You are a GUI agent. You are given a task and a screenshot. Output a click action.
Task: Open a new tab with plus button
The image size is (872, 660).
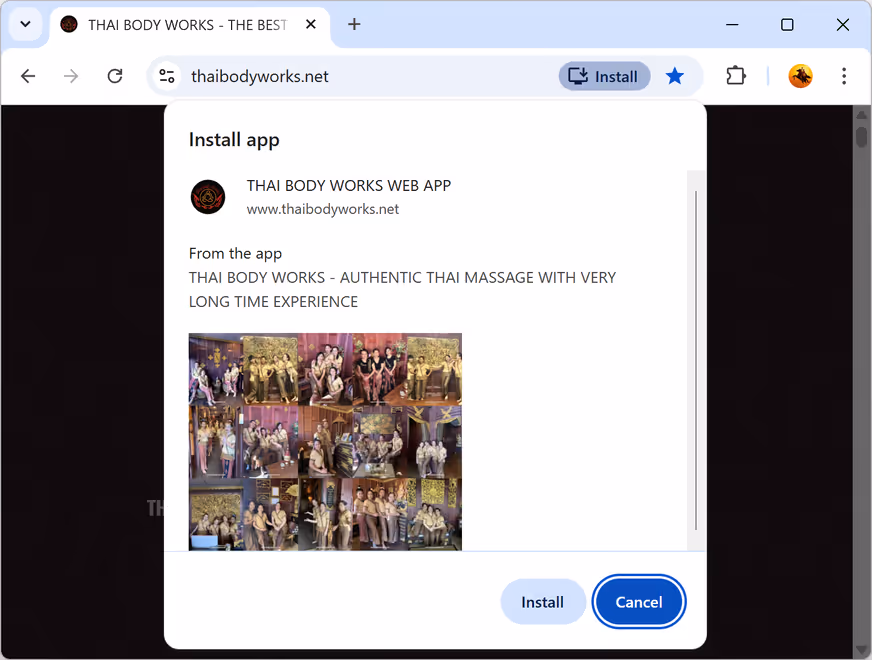pos(354,24)
